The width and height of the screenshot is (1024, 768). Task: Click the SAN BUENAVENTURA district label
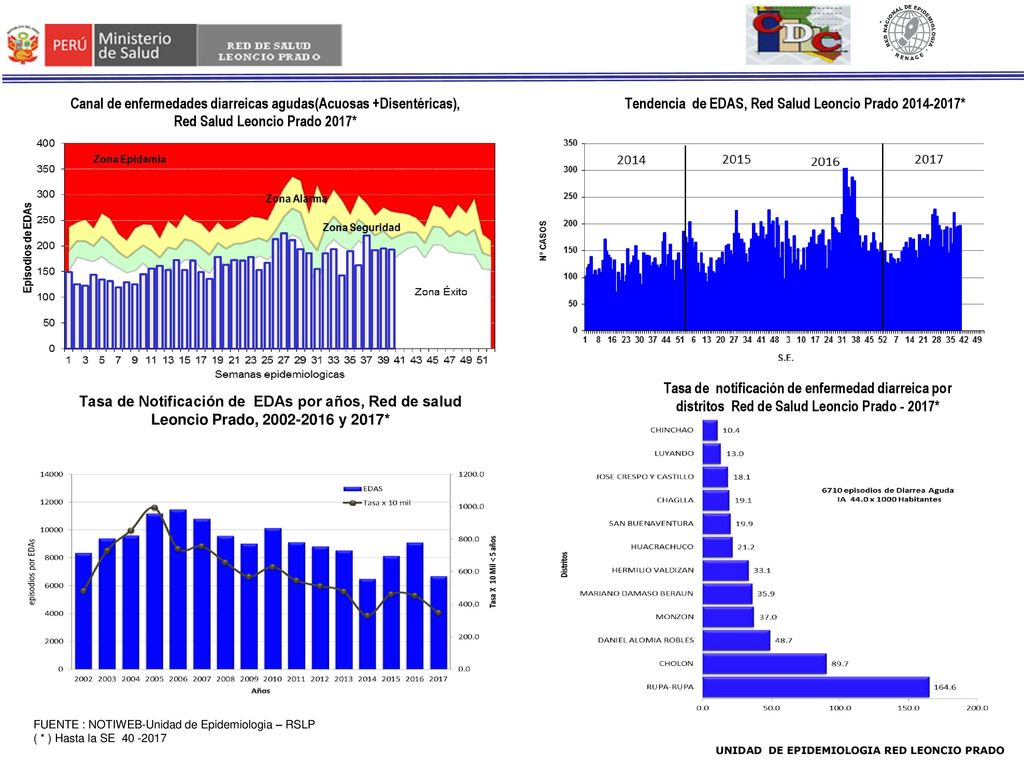(x=651, y=523)
